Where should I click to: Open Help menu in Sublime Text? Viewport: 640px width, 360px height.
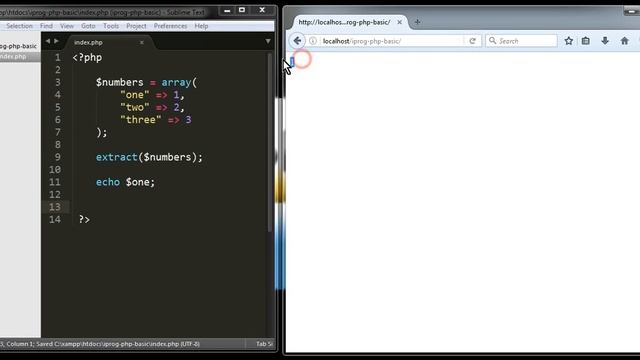[201, 26]
